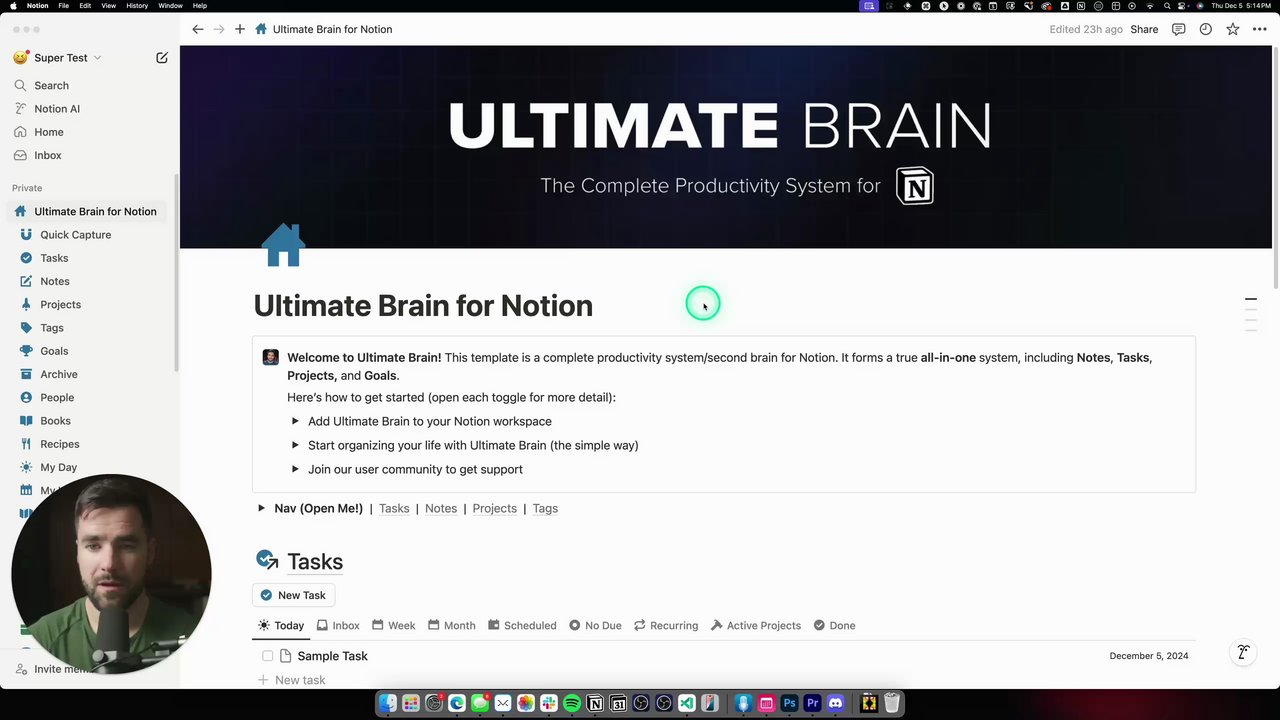Open the Super Test workspace switcher
This screenshot has height=720, width=1280.
tap(58, 58)
